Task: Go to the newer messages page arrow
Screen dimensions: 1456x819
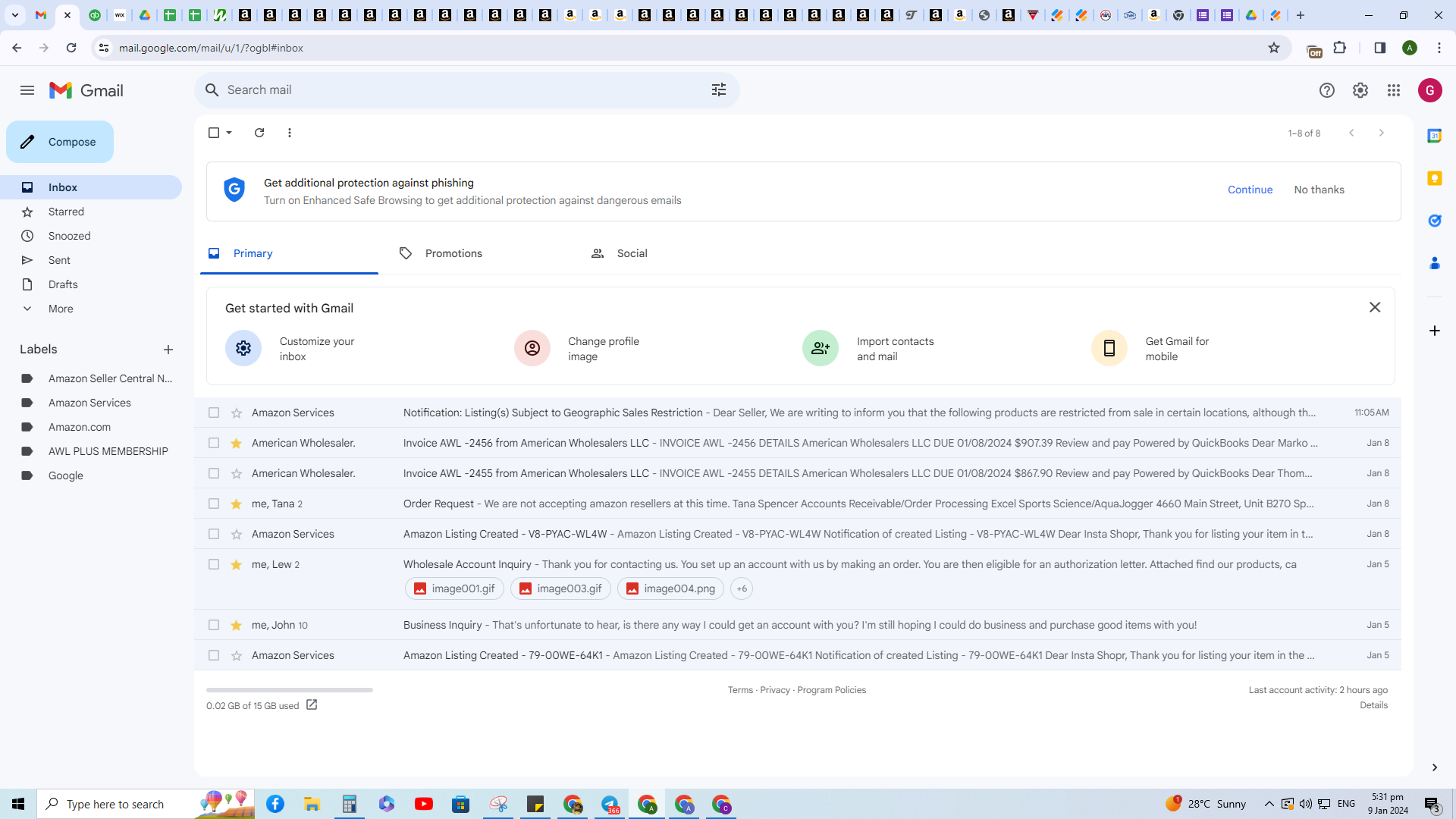Action: pyautogui.click(x=1351, y=133)
